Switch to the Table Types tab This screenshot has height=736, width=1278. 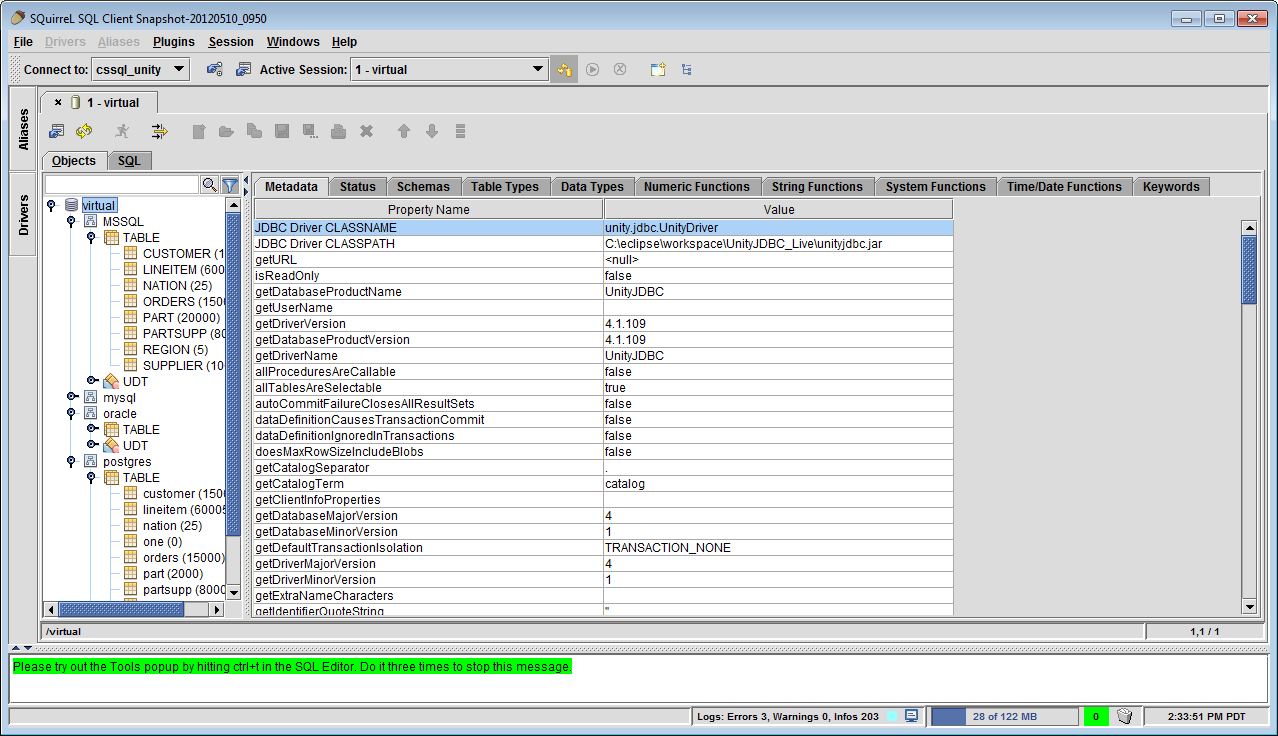(505, 187)
